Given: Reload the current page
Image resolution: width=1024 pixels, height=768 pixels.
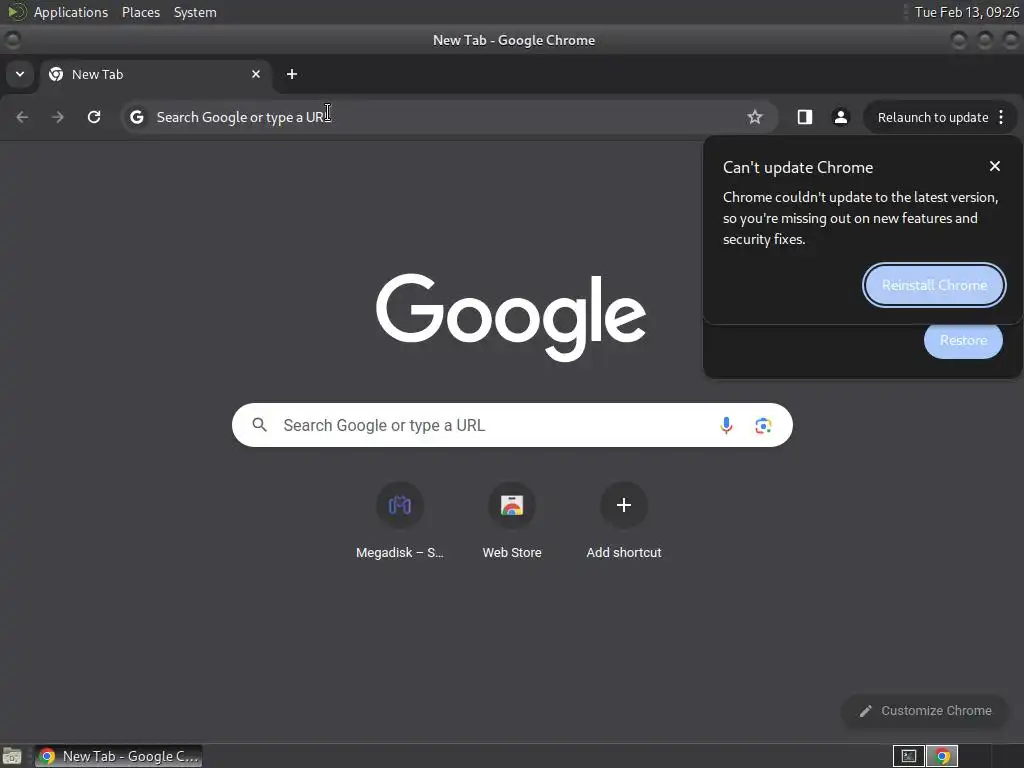Looking at the screenshot, I should point(94,117).
